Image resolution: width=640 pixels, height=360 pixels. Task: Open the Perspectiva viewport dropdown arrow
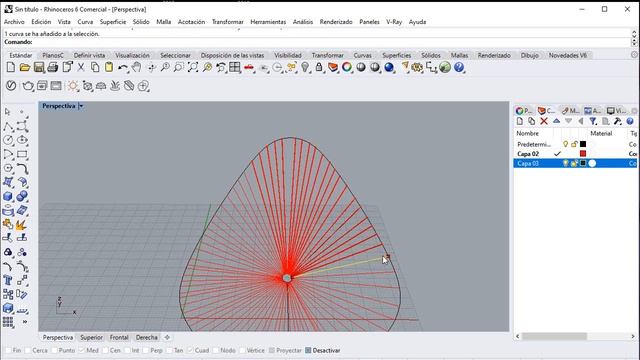click(x=81, y=106)
